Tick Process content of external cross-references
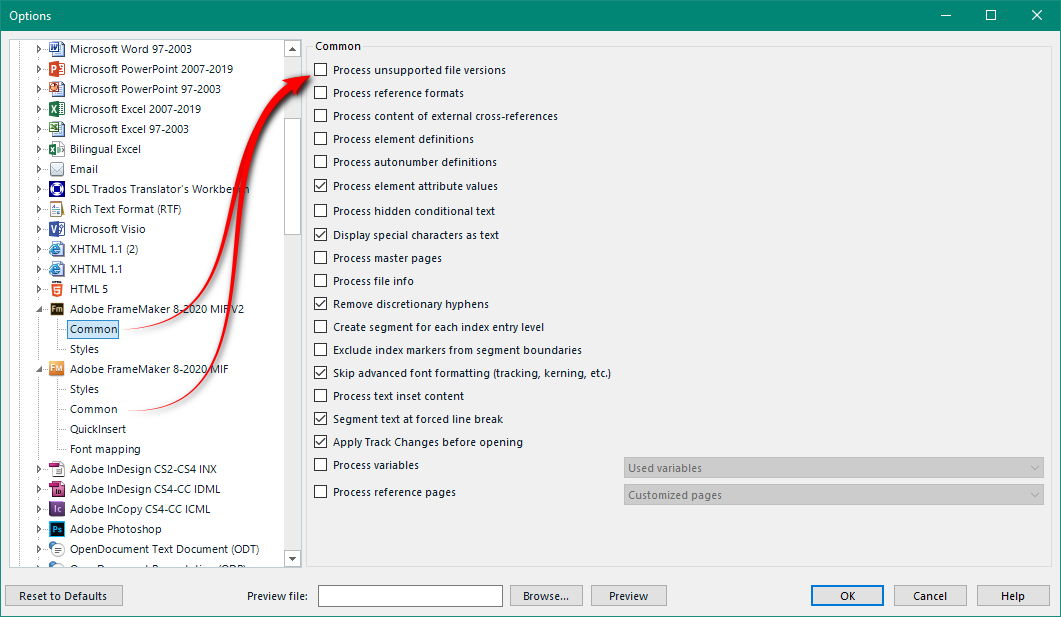Viewport: 1061px width, 617px height. 321,116
